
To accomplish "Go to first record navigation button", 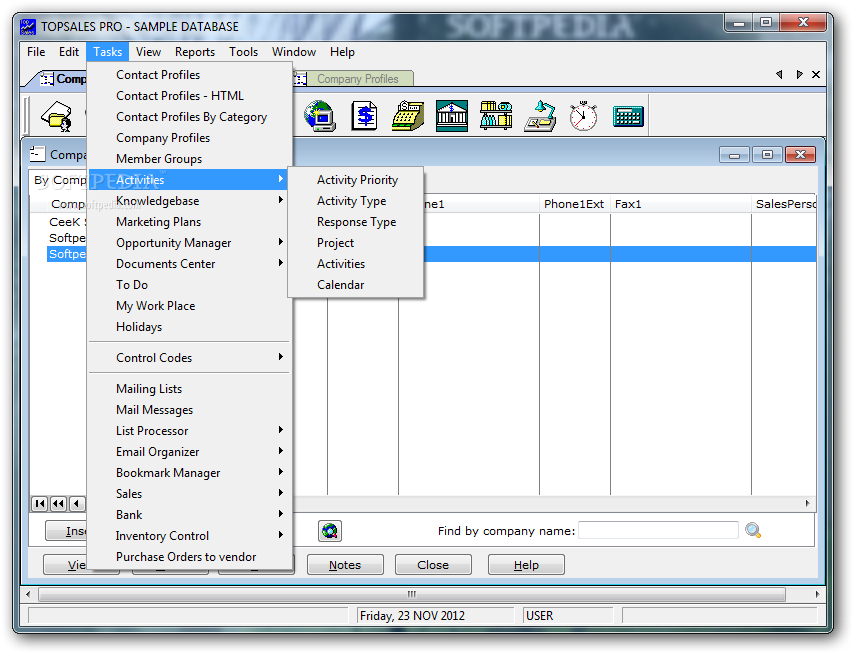I will (x=40, y=504).
